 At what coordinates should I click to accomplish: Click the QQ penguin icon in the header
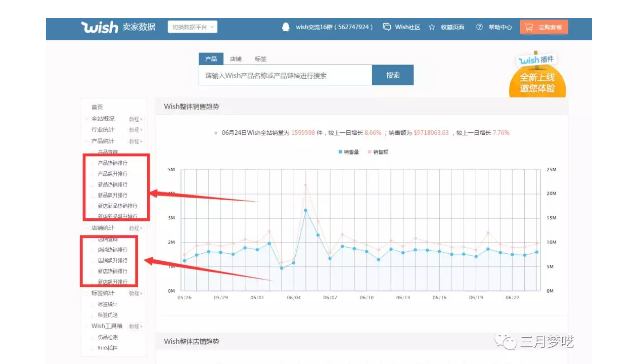[286, 27]
